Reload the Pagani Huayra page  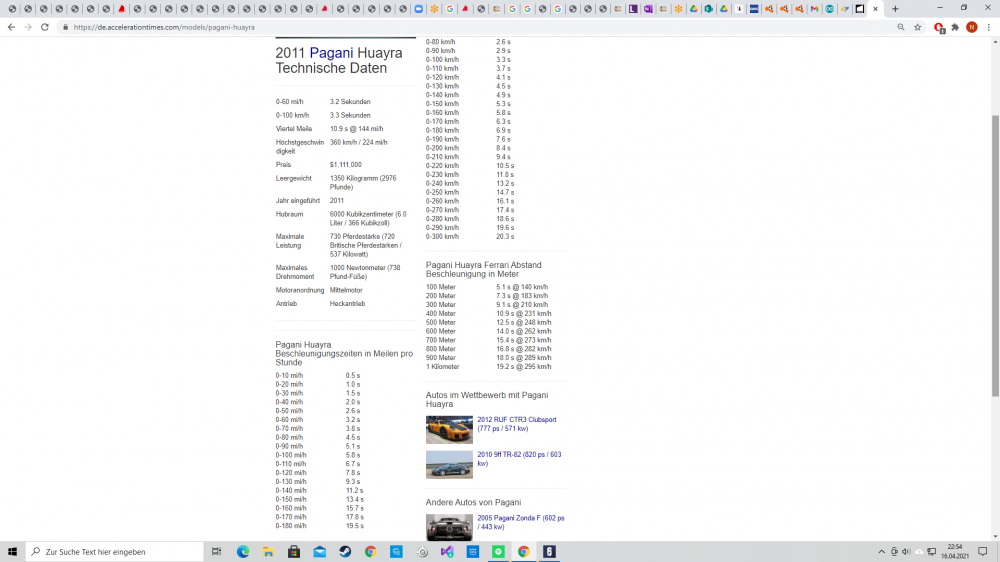pyautogui.click(x=45, y=27)
